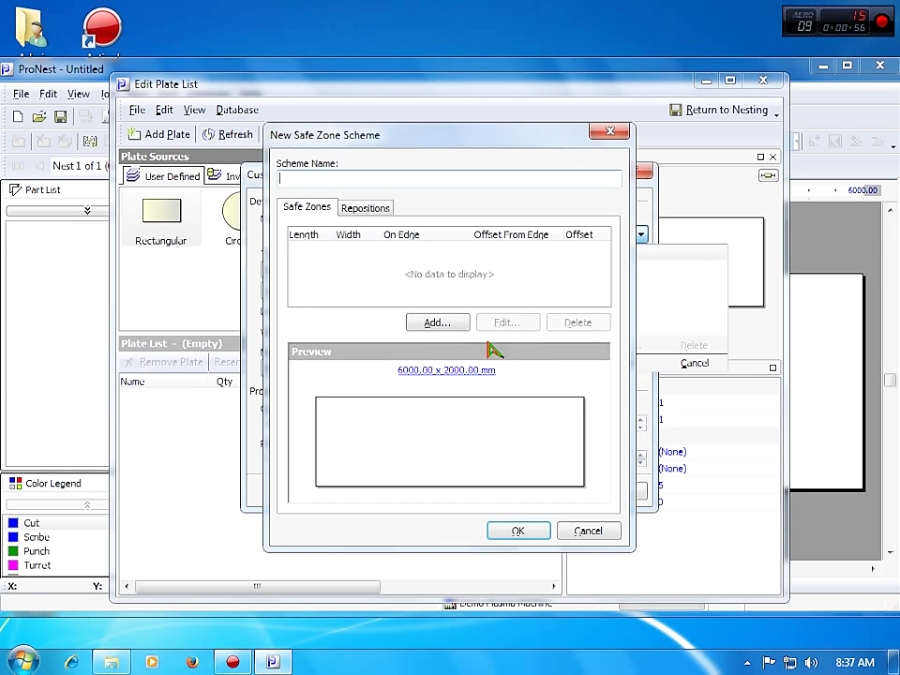This screenshot has width=900, height=675.
Task: Cancel the New Safe Zone Scheme dialog
Action: [x=588, y=531]
